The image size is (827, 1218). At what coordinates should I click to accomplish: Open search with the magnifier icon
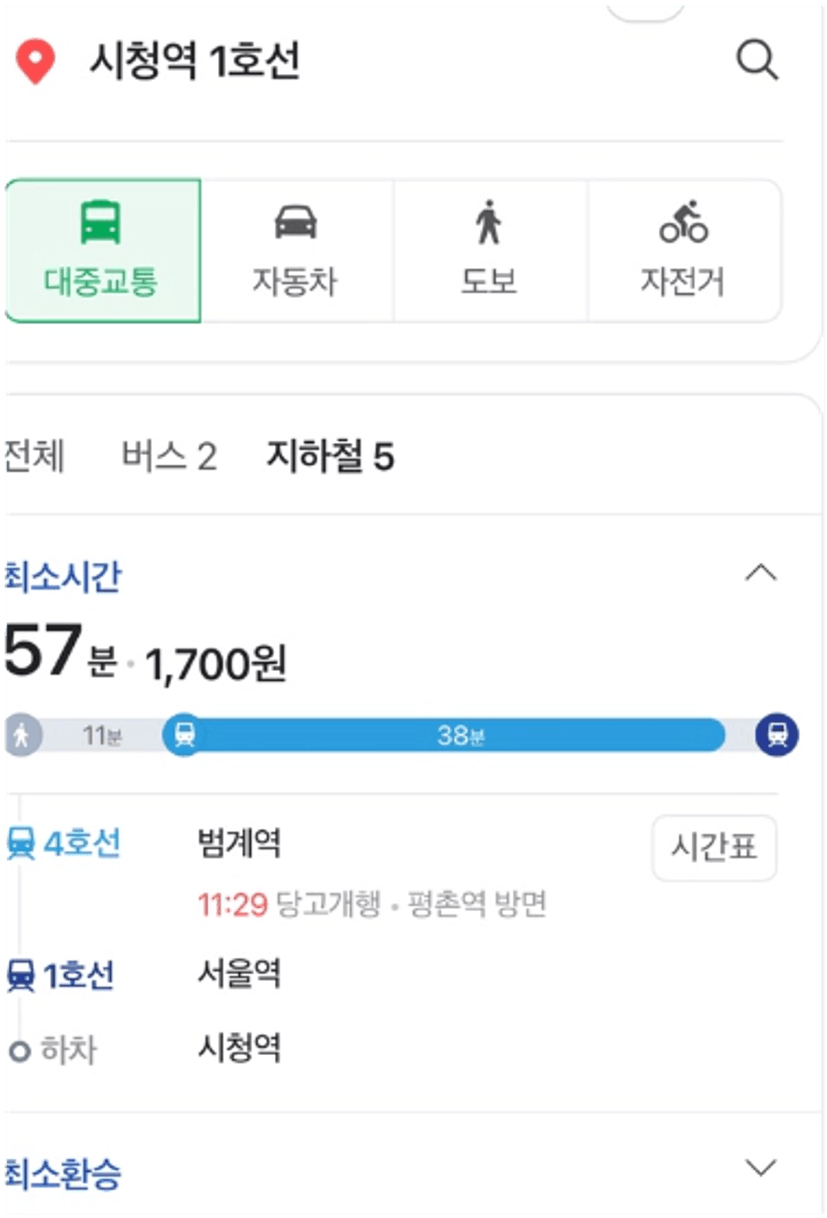[x=757, y=61]
